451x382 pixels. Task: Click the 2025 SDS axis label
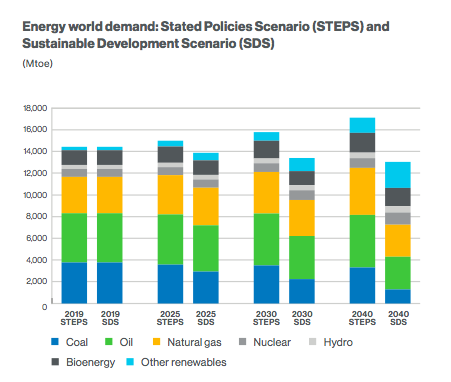206,318
